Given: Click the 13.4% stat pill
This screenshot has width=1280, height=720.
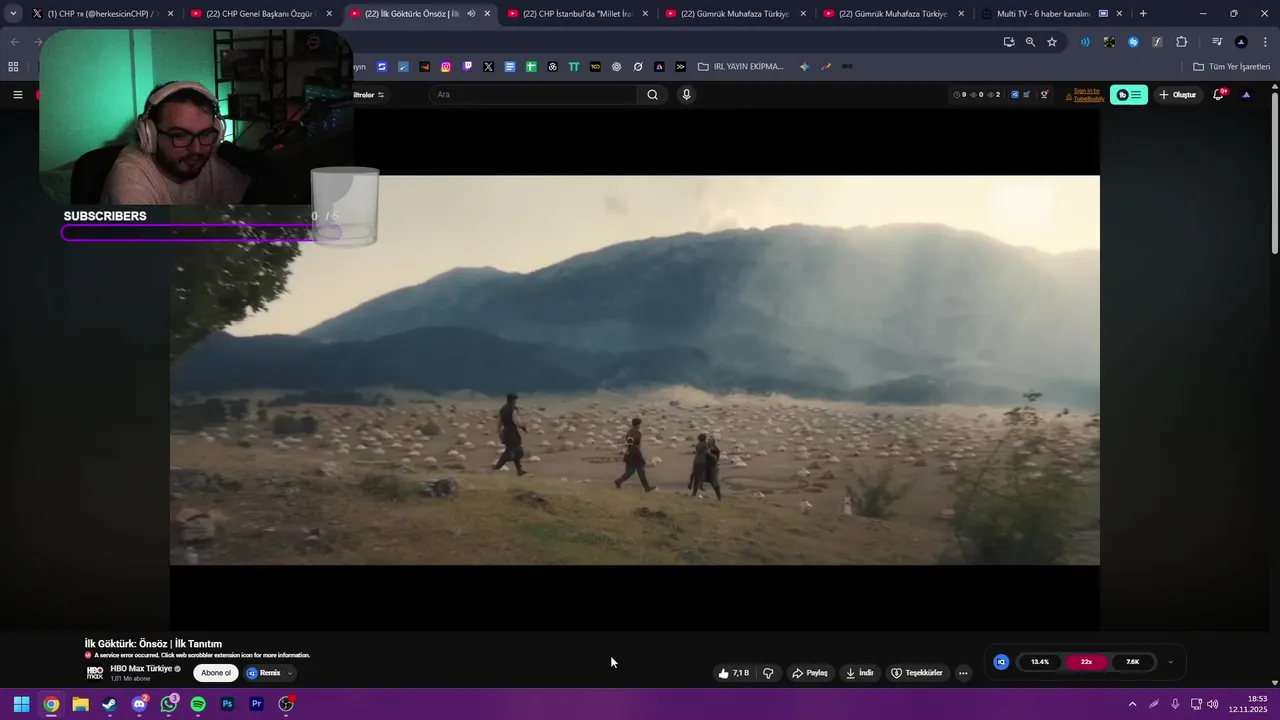Looking at the screenshot, I should tap(1040, 662).
